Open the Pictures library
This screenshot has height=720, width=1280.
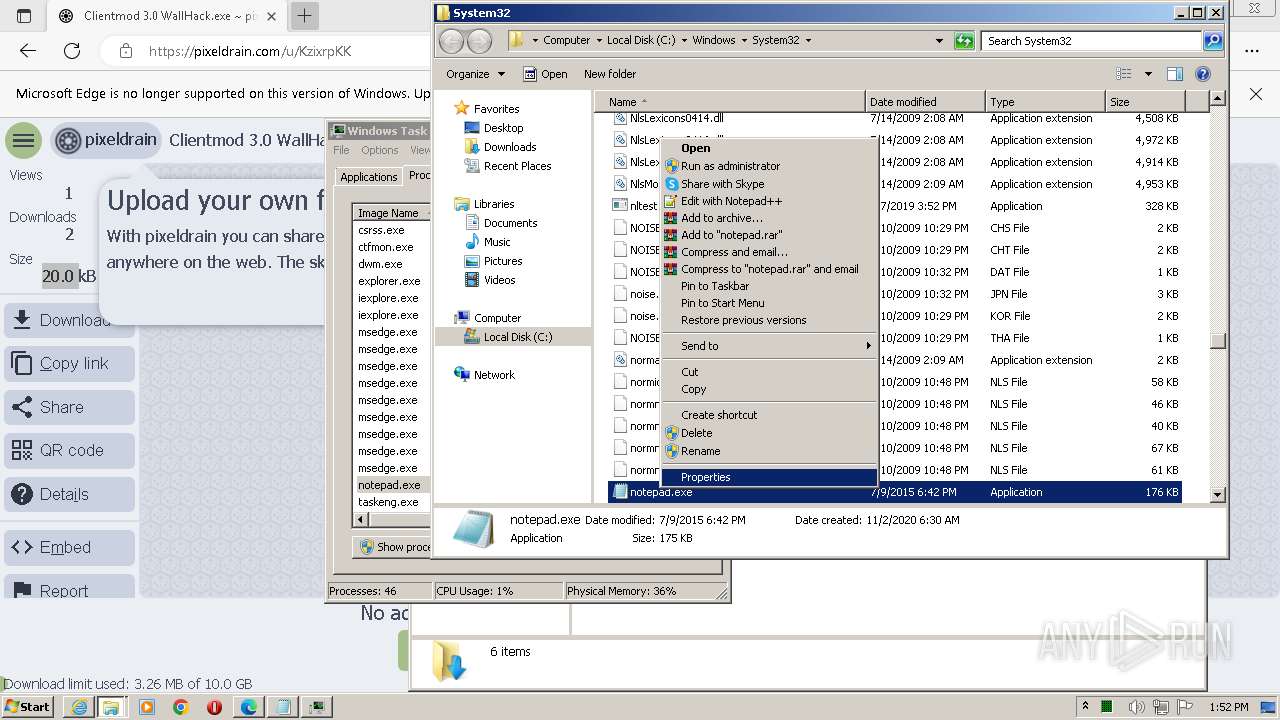[x=503, y=261]
